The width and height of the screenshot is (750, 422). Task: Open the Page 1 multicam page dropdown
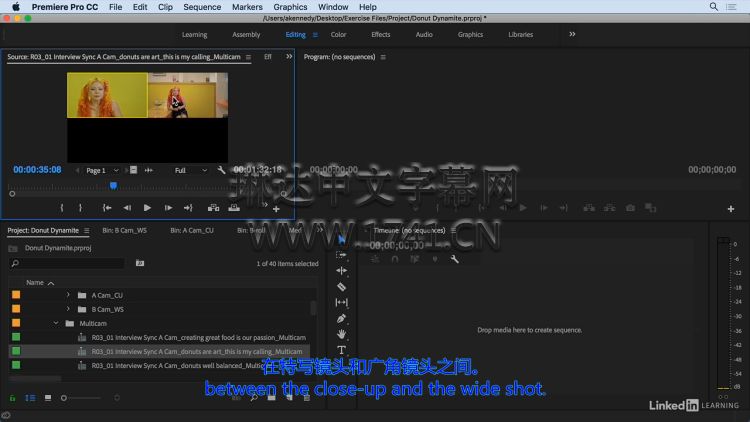click(102, 170)
